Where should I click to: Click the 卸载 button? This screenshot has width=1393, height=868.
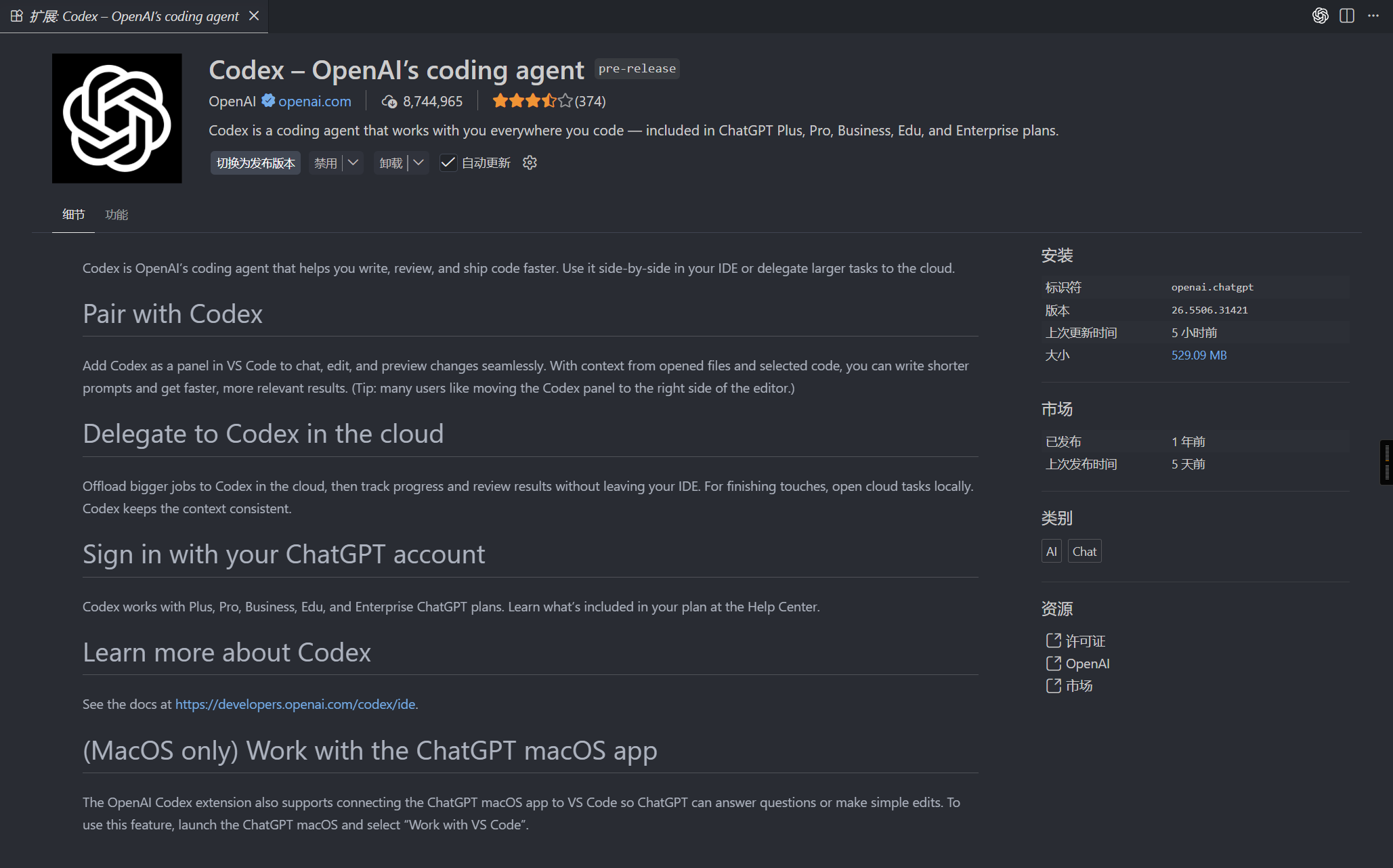pyautogui.click(x=391, y=163)
